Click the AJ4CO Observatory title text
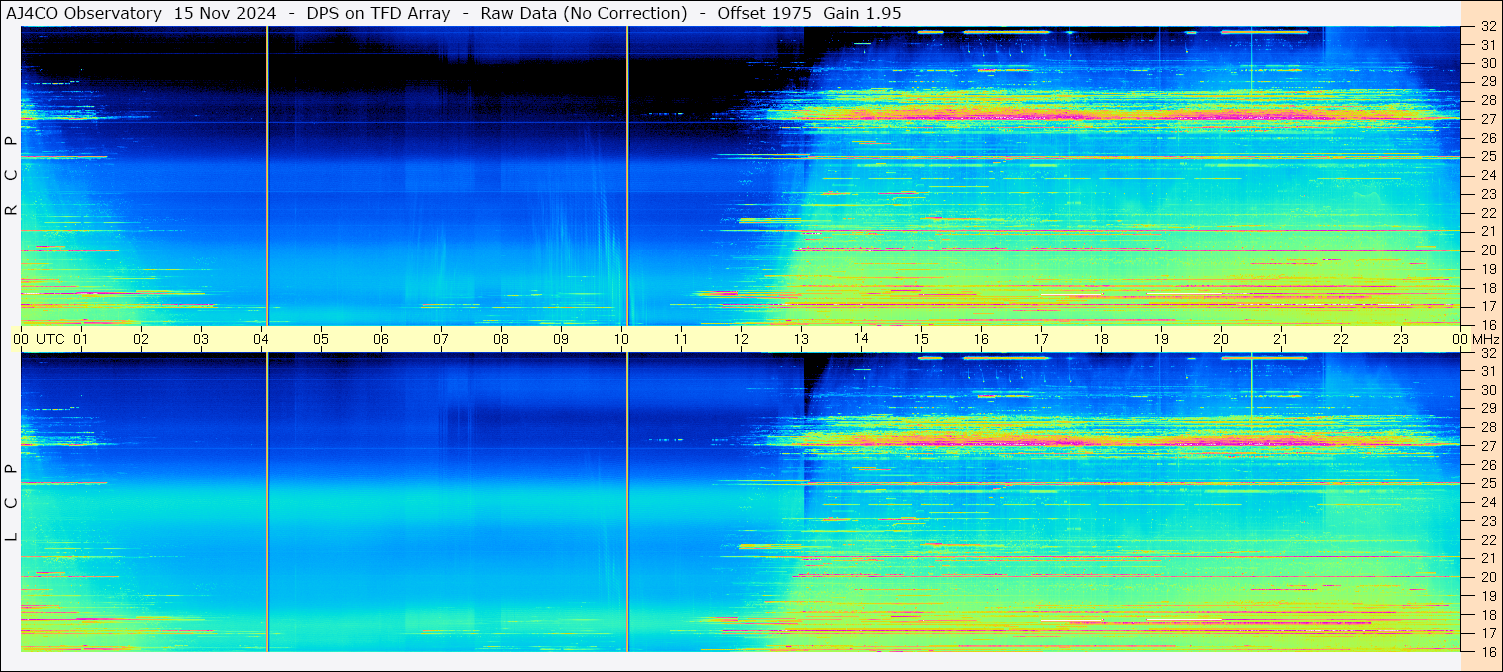 click(83, 13)
